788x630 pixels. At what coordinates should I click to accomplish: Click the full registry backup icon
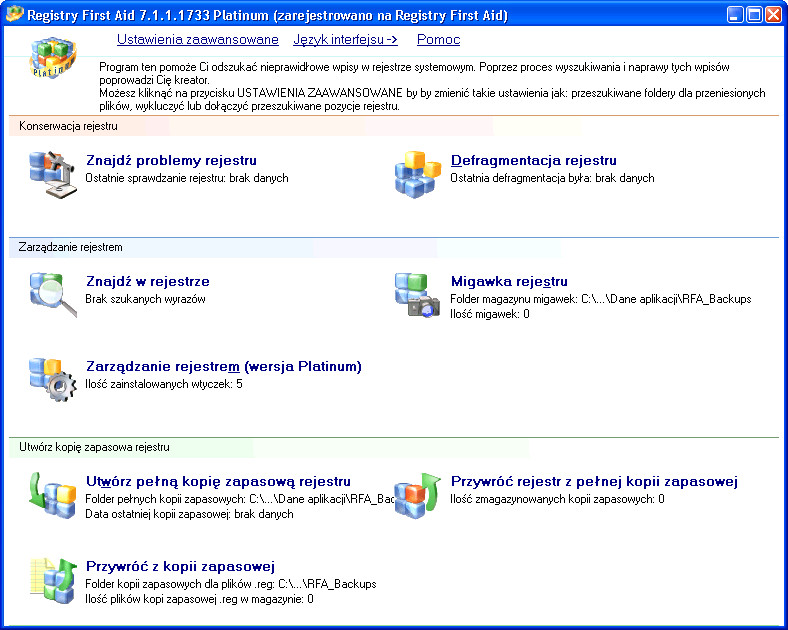pyautogui.click(x=52, y=495)
